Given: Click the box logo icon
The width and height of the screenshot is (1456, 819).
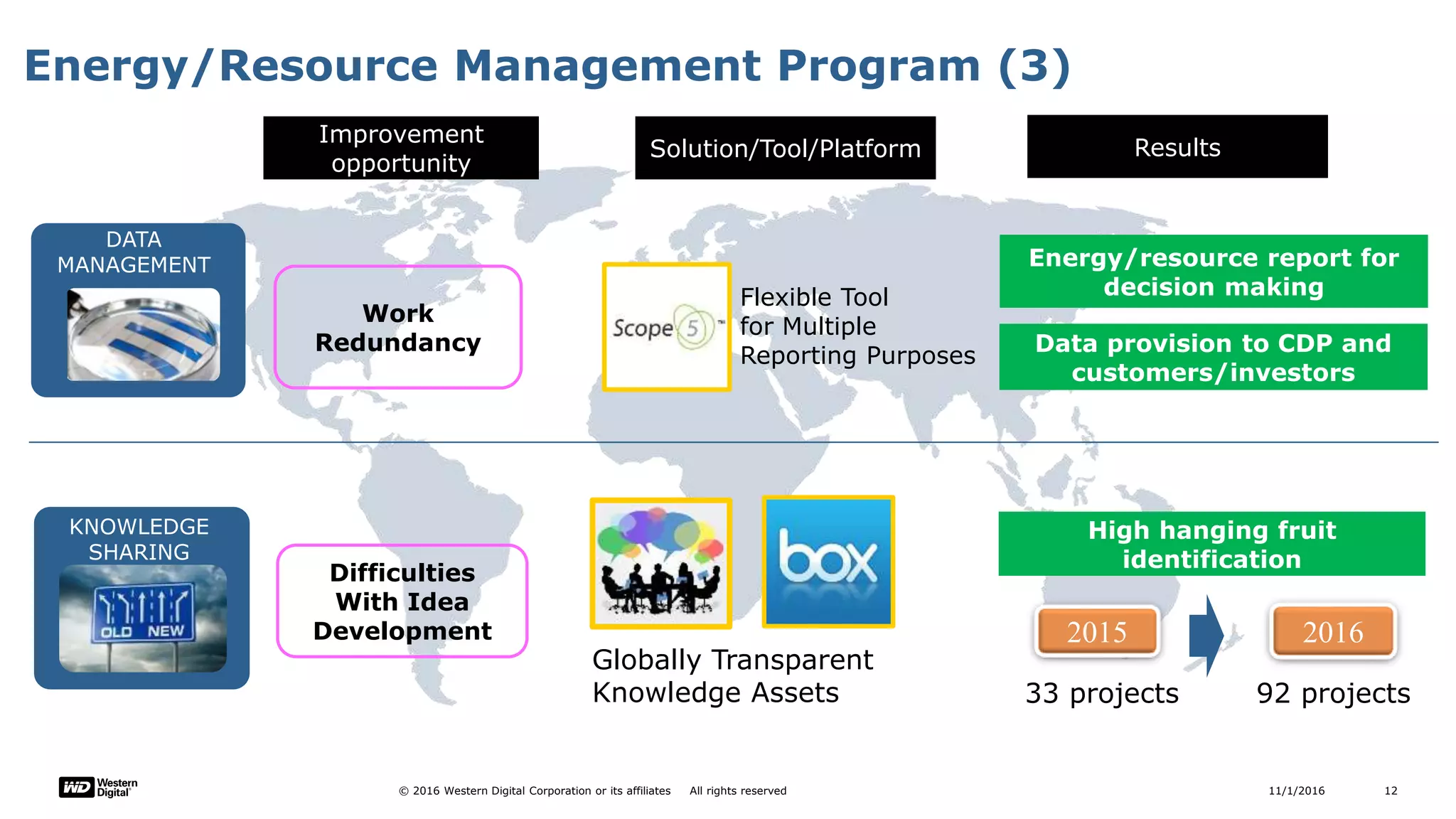Looking at the screenshot, I should click(828, 562).
